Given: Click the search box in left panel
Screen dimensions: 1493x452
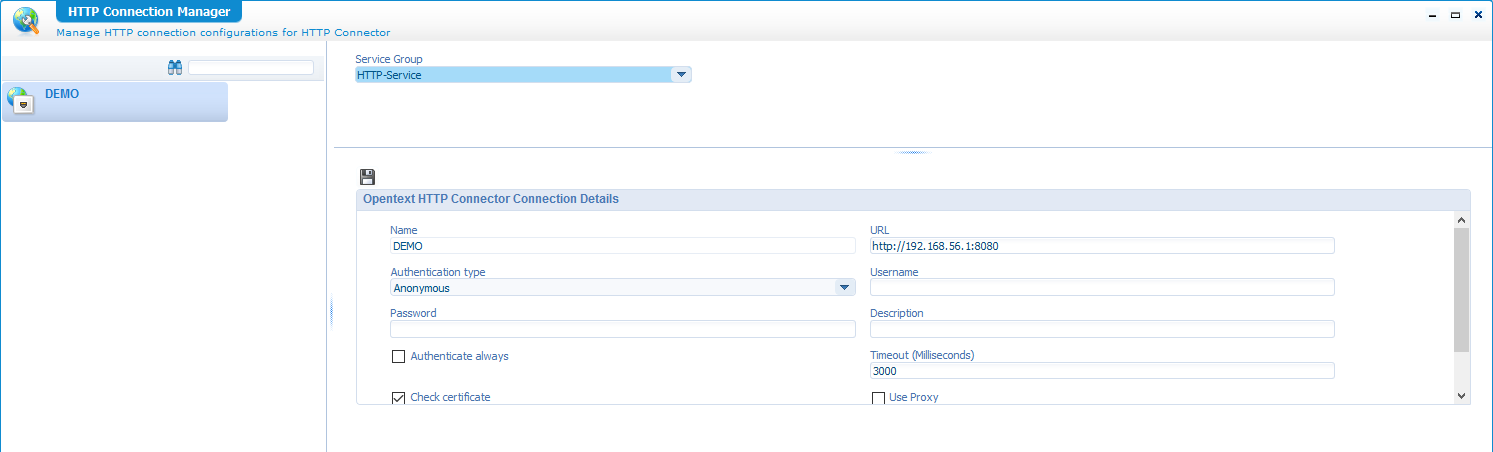Looking at the screenshot, I should (251, 68).
